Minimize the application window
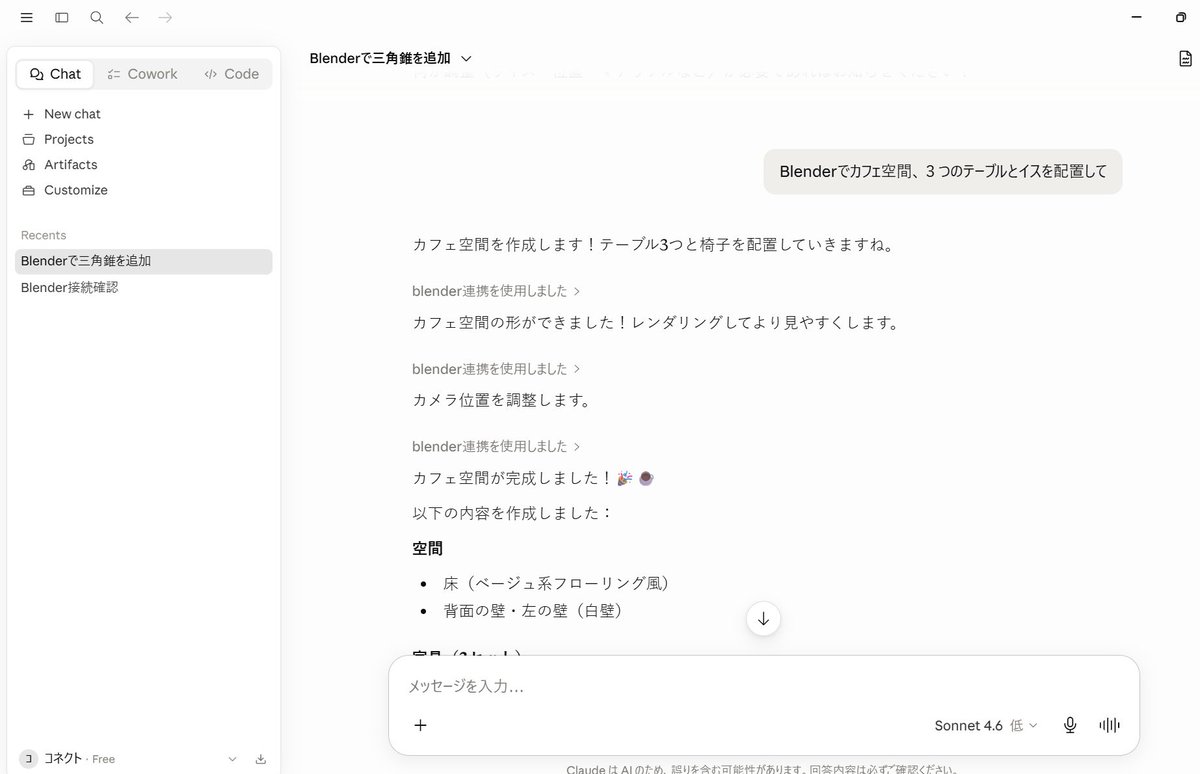 point(1137,18)
